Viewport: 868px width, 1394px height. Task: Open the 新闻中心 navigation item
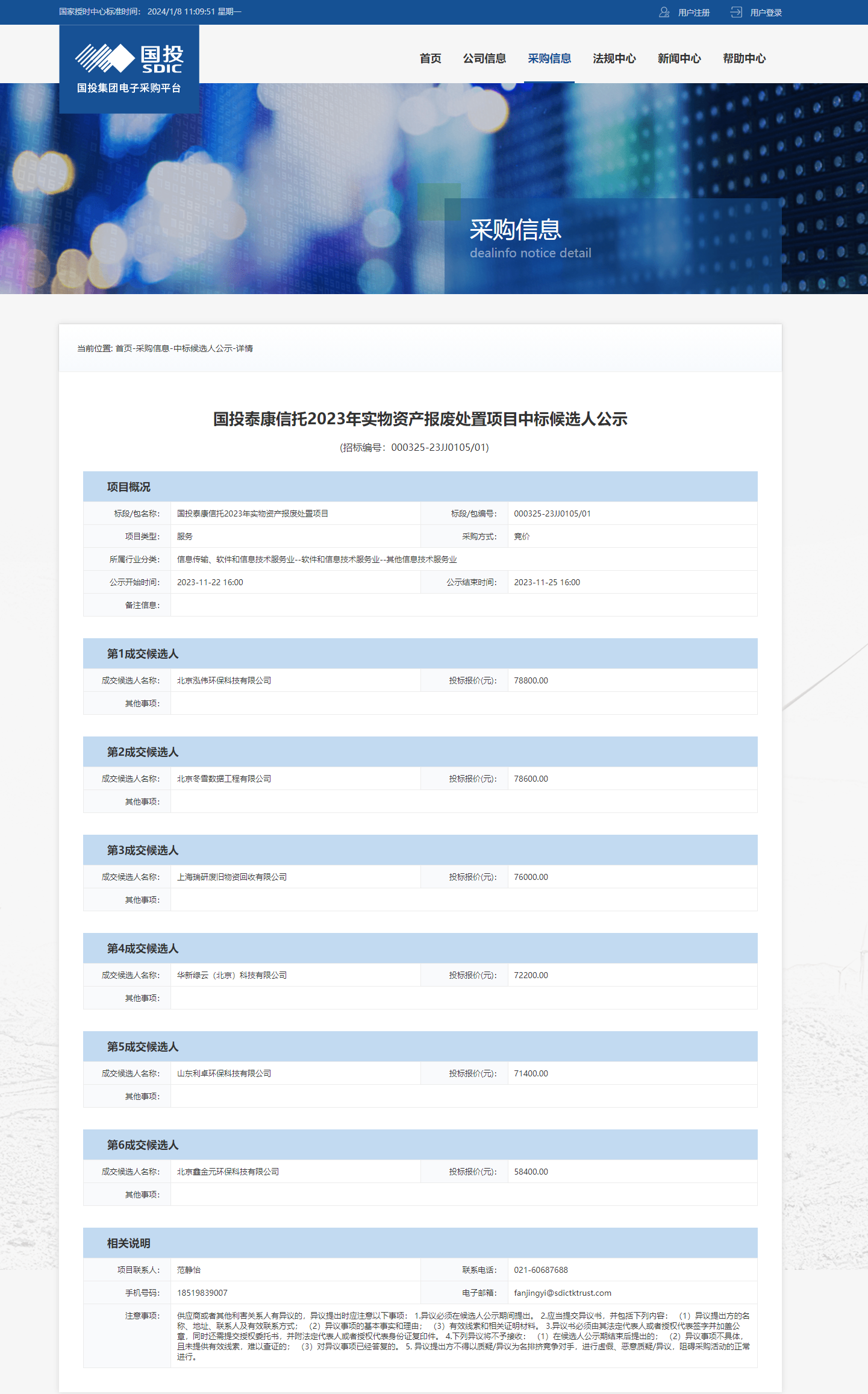click(x=679, y=58)
